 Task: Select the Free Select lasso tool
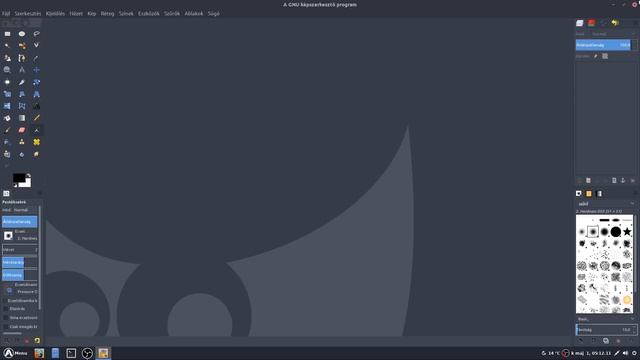pos(36,34)
